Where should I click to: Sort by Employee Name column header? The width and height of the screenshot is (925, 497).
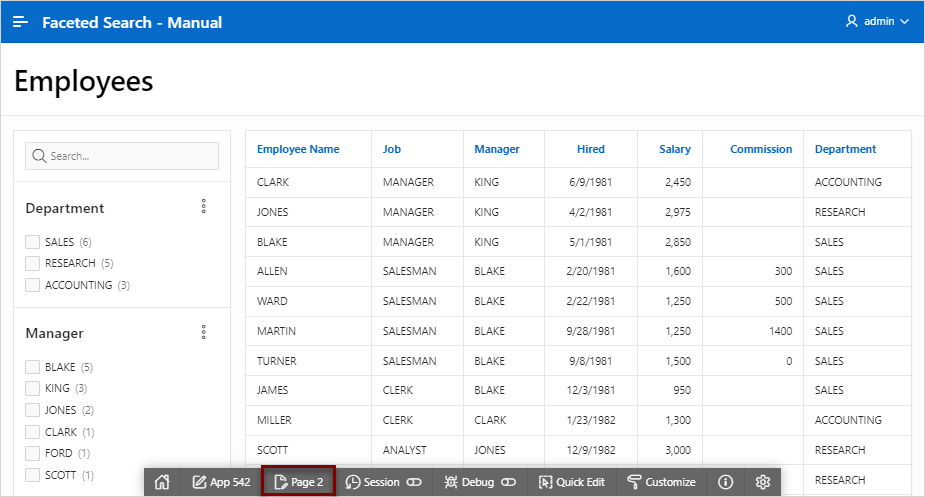tap(298, 149)
